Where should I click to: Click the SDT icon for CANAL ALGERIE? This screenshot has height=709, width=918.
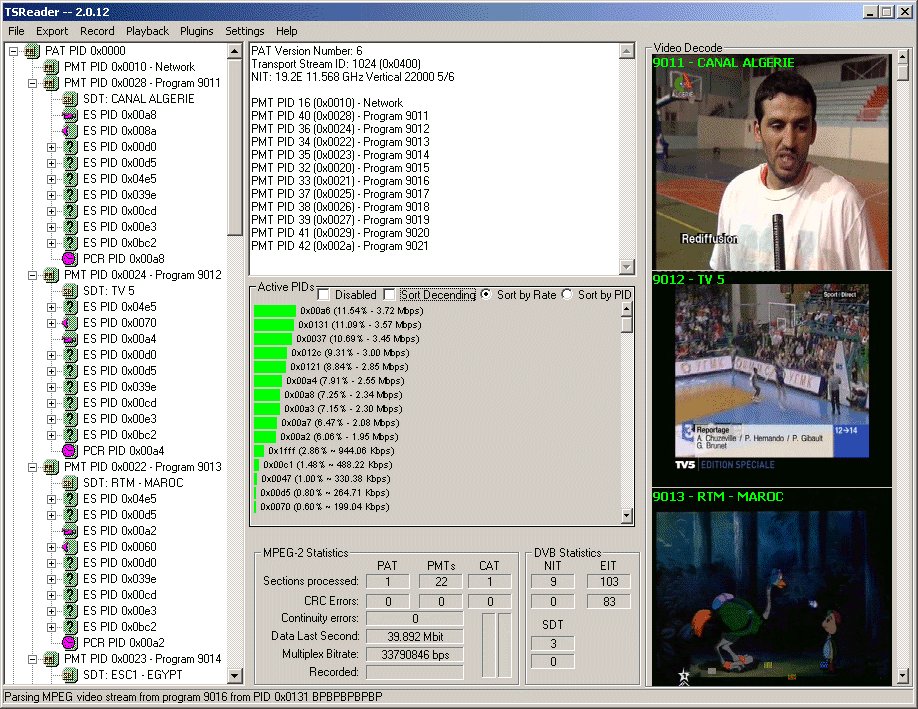[x=69, y=99]
